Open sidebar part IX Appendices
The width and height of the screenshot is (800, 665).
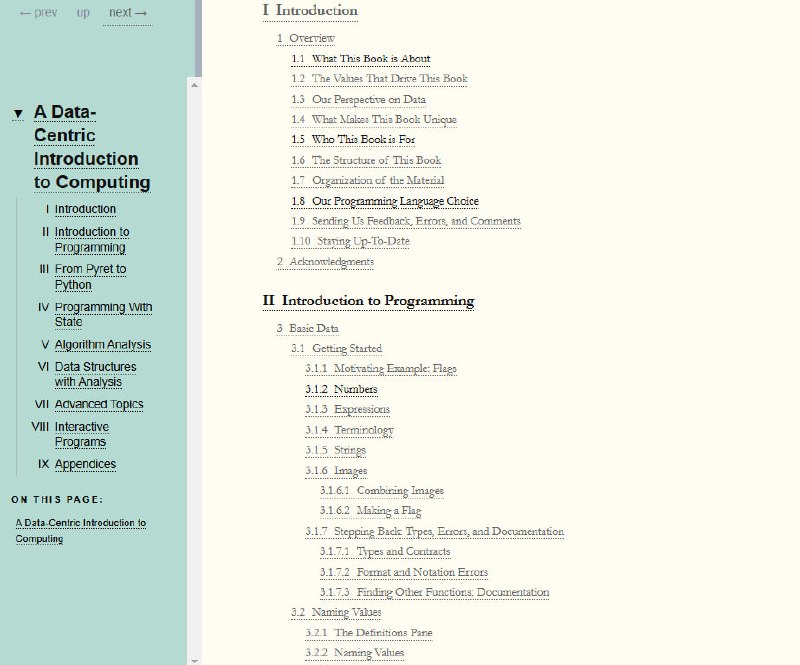[x=85, y=464]
